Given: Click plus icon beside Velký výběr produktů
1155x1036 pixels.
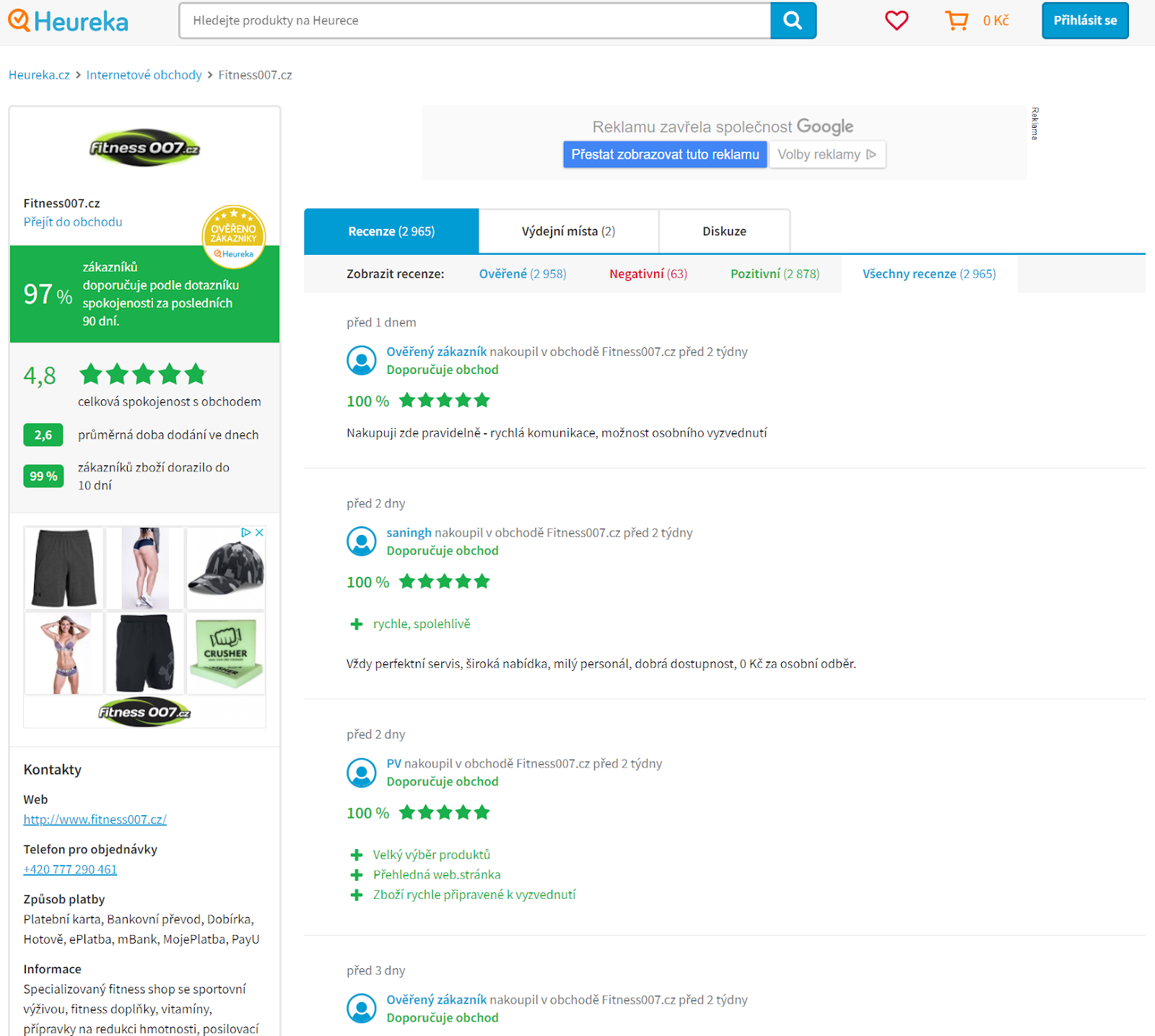Looking at the screenshot, I should click(x=357, y=856).
